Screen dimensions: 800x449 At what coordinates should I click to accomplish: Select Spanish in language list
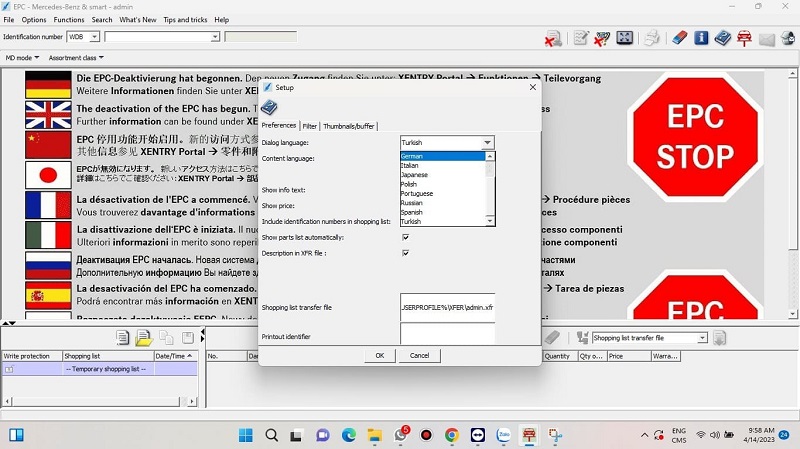click(x=442, y=212)
